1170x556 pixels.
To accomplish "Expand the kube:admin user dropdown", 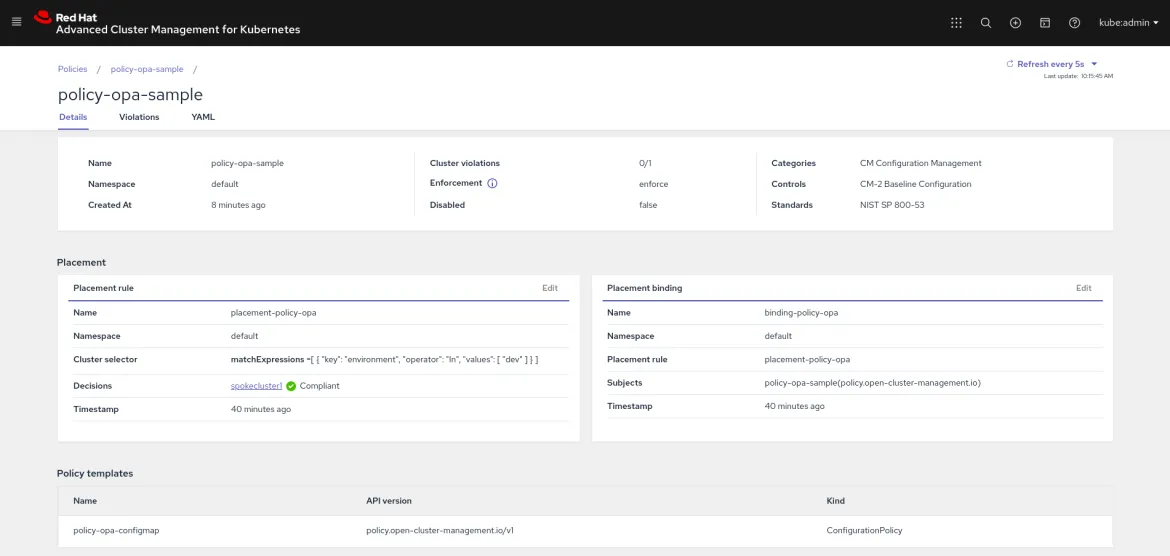I will coord(1129,22).
